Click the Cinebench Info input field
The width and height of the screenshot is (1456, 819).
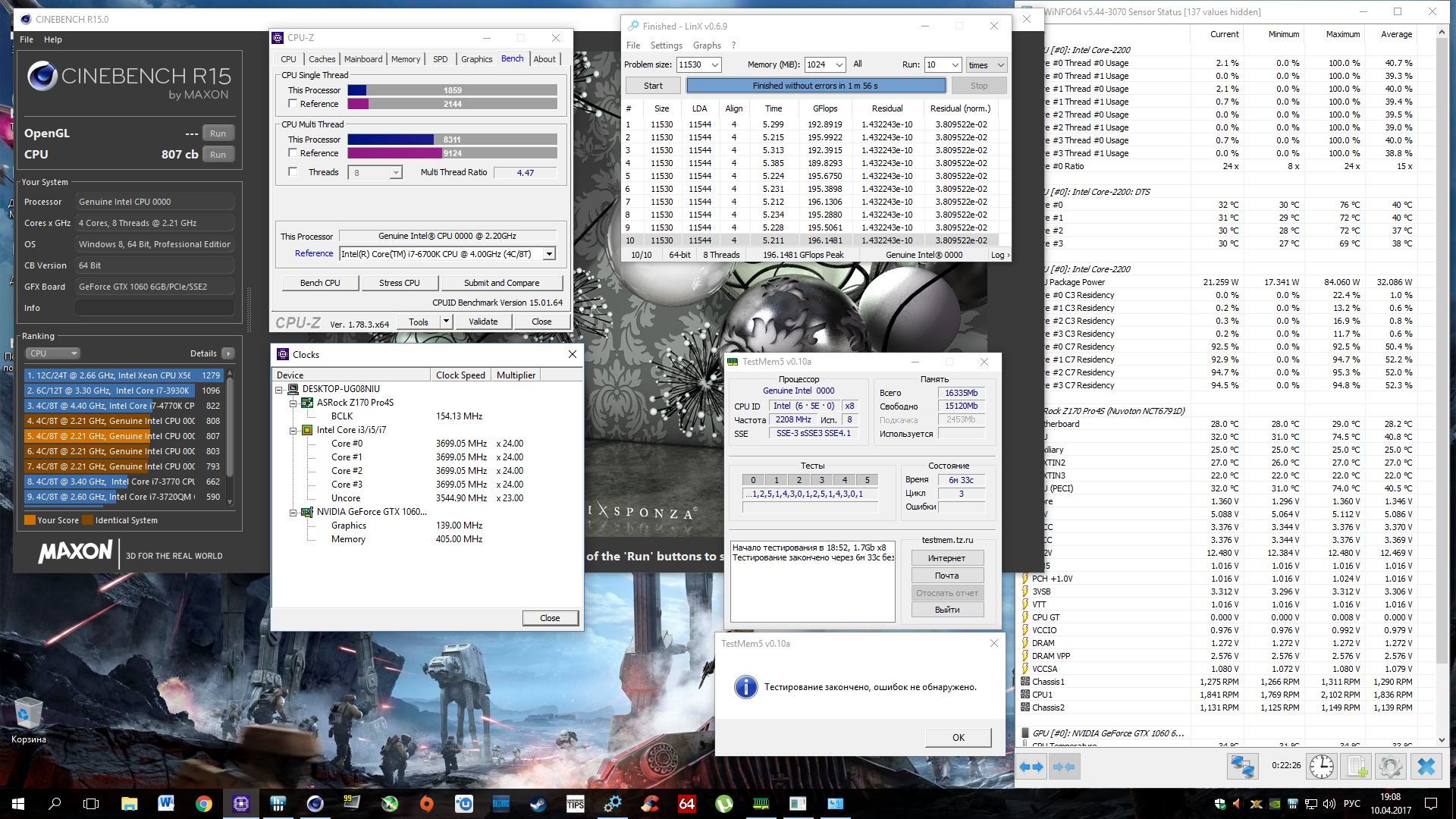click(154, 308)
